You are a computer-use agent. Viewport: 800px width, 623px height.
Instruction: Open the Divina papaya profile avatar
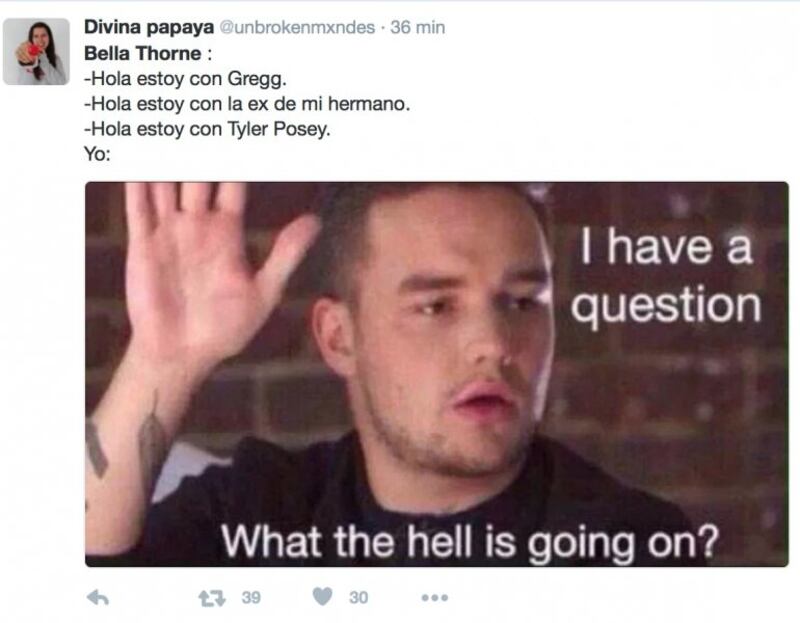tap(36, 52)
